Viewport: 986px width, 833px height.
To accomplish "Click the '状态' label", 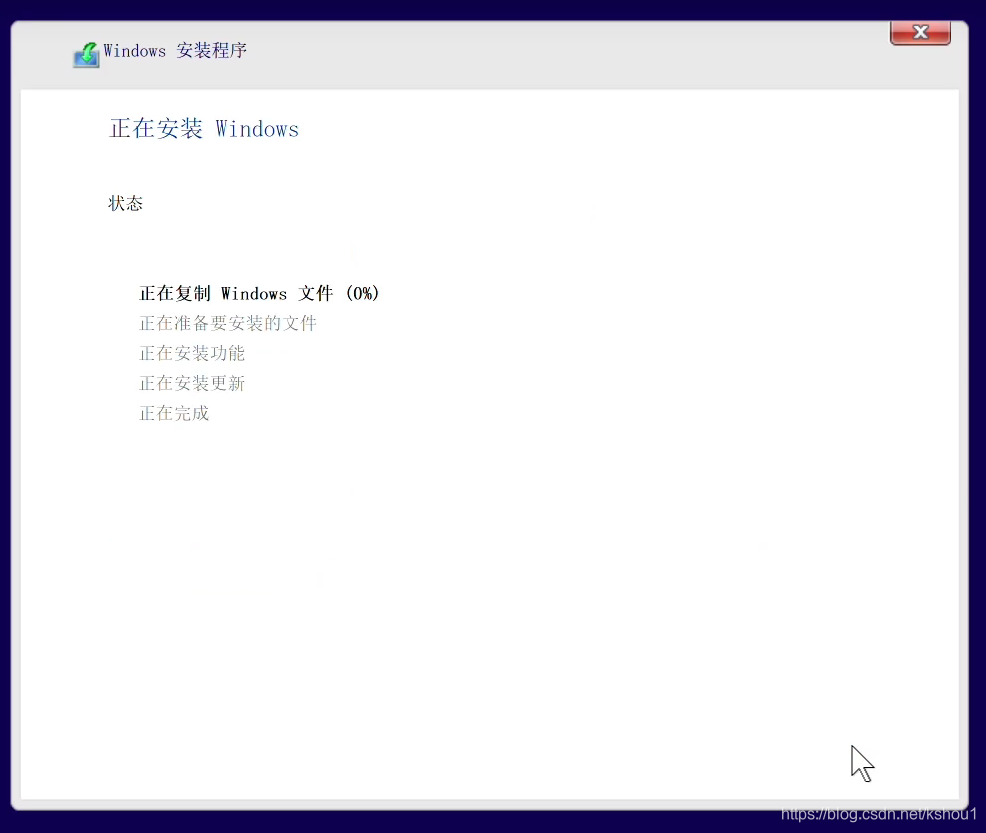I will (x=126, y=203).
